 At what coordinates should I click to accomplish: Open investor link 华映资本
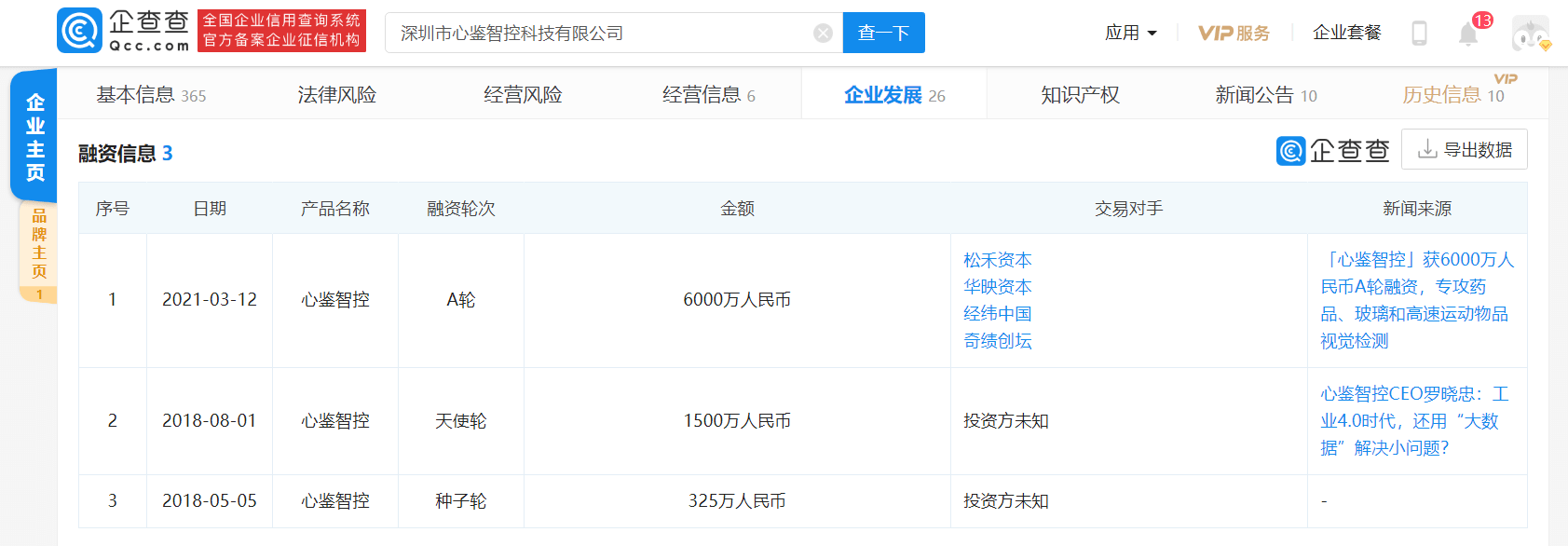(998, 287)
